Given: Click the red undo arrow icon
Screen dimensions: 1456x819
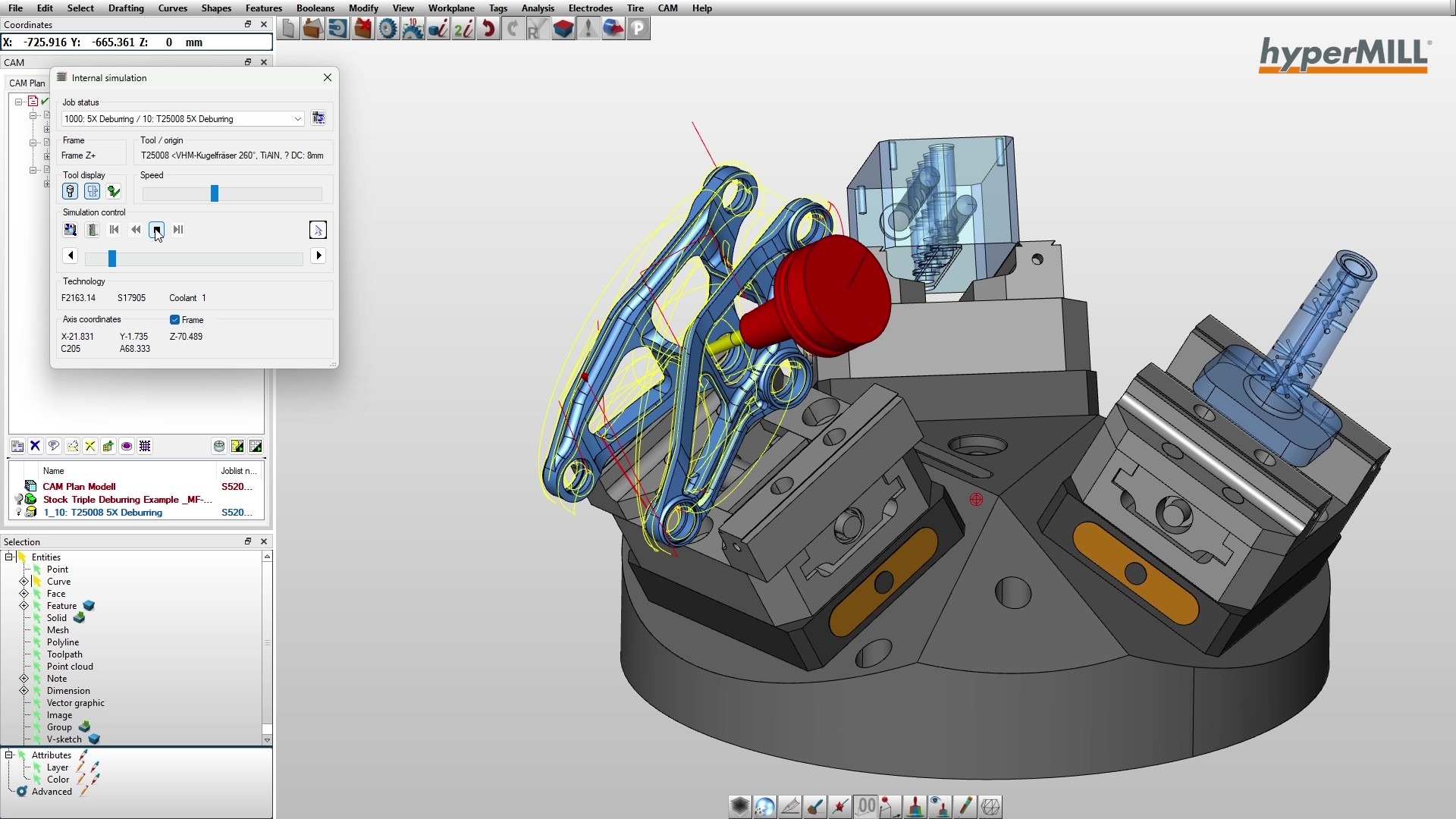Looking at the screenshot, I should 488,29.
